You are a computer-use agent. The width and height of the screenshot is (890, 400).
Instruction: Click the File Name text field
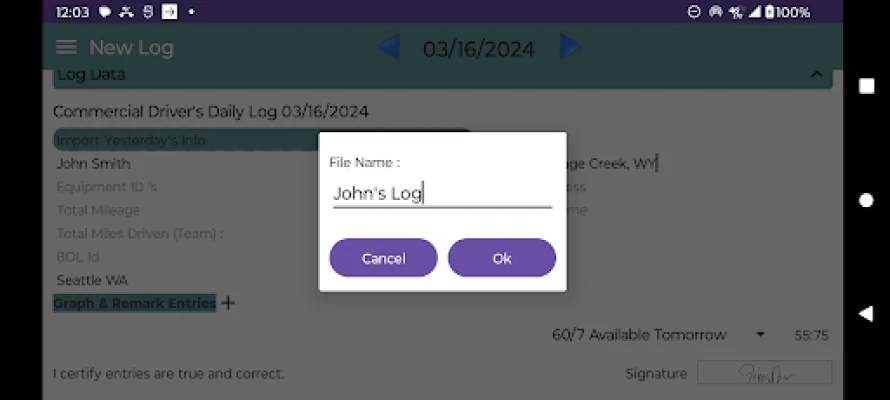pos(442,194)
